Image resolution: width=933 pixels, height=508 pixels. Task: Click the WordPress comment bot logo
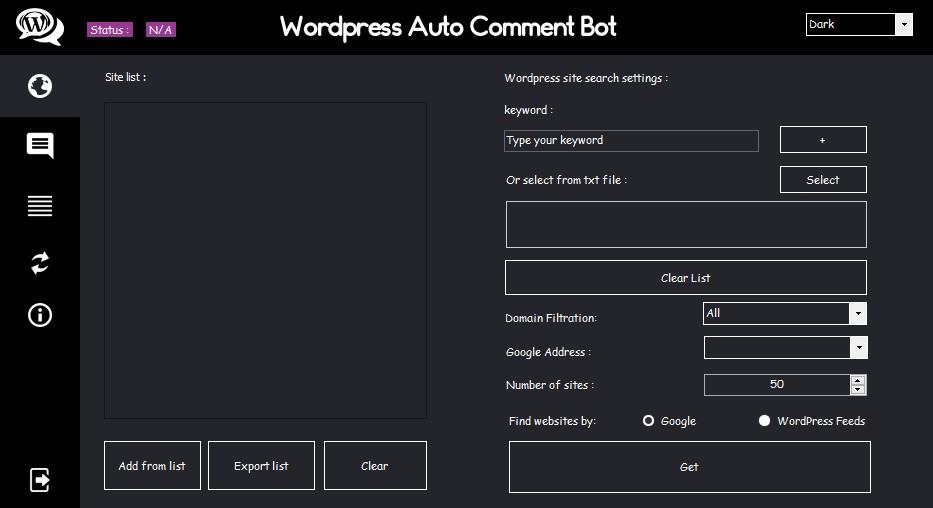pos(40,26)
